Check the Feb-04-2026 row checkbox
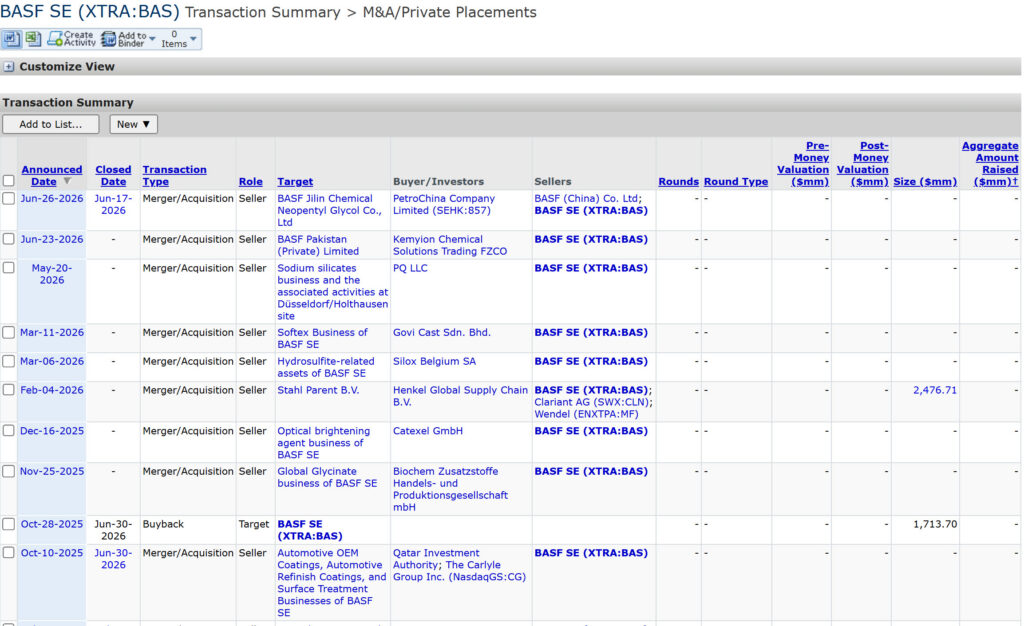The width and height of the screenshot is (1024, 626). coord(8,390)
